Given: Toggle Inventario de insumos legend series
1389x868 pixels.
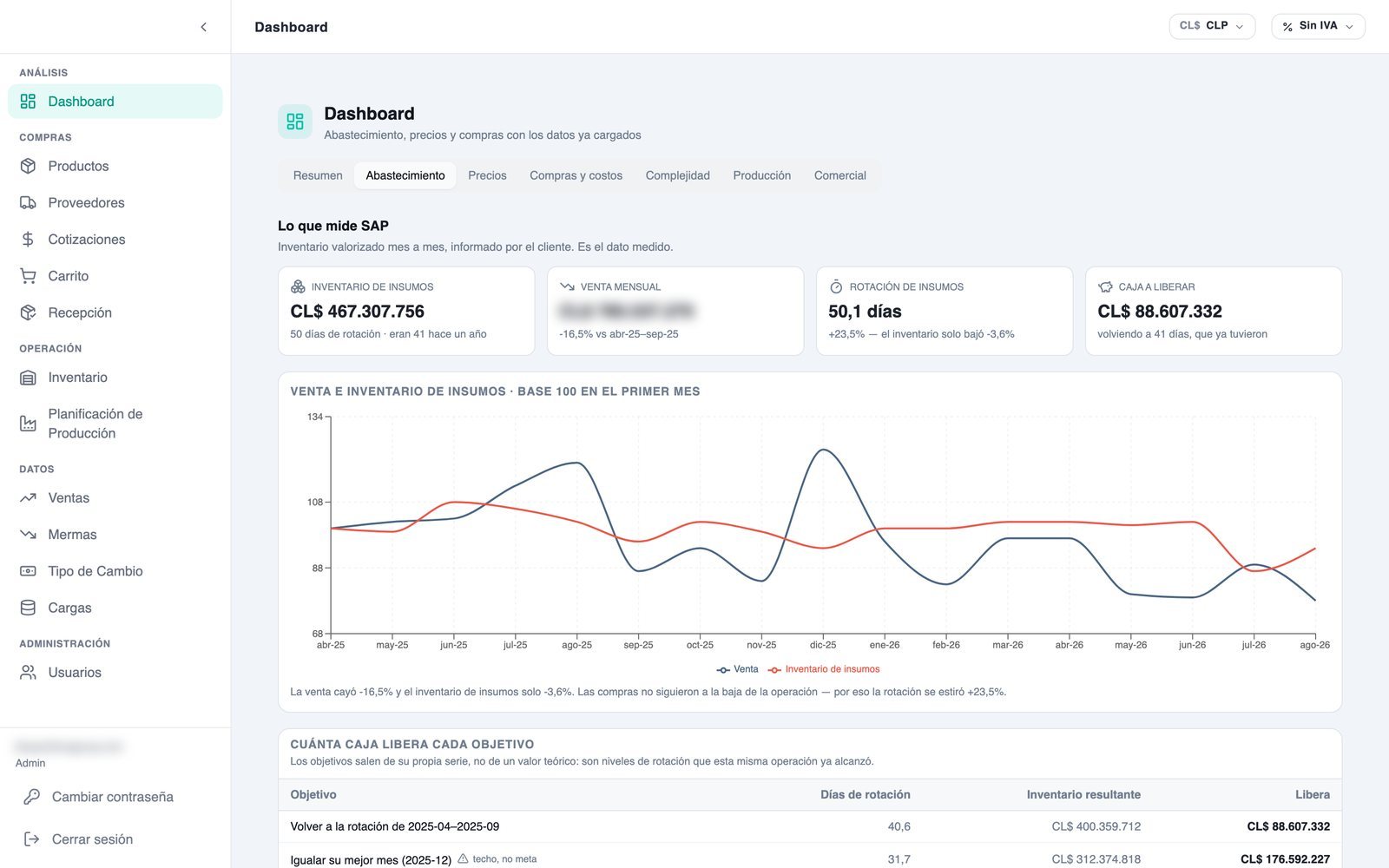Looking at the screenshot, I should (824, 669).
